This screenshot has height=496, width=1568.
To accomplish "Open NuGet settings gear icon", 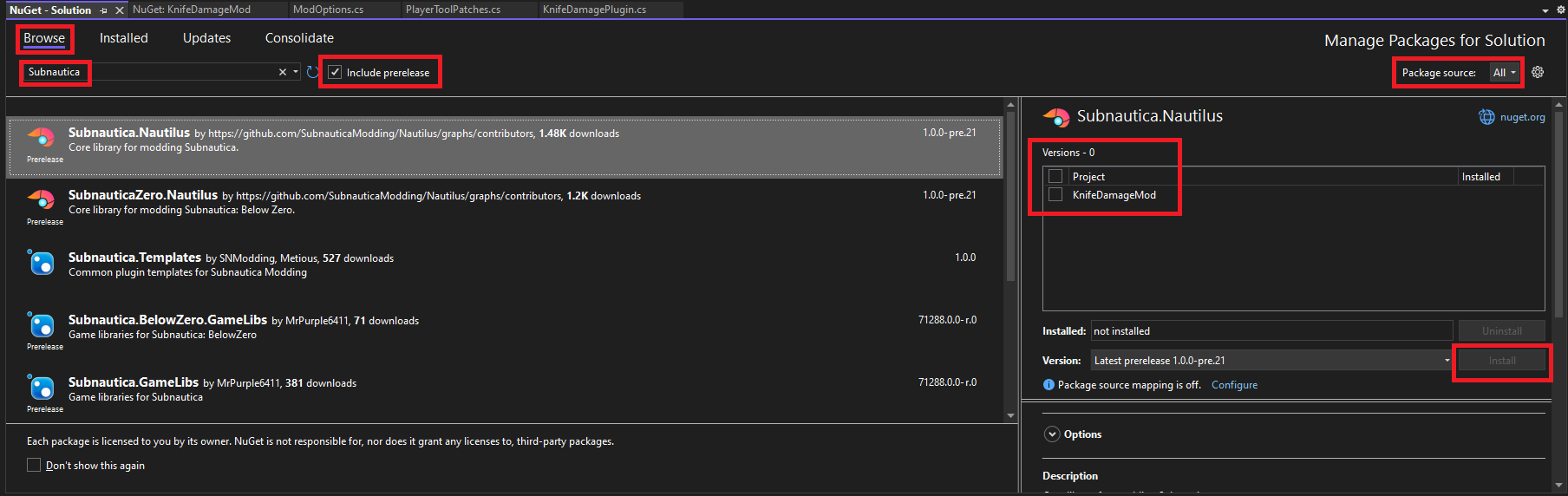I will click(x=1538, y=72).
